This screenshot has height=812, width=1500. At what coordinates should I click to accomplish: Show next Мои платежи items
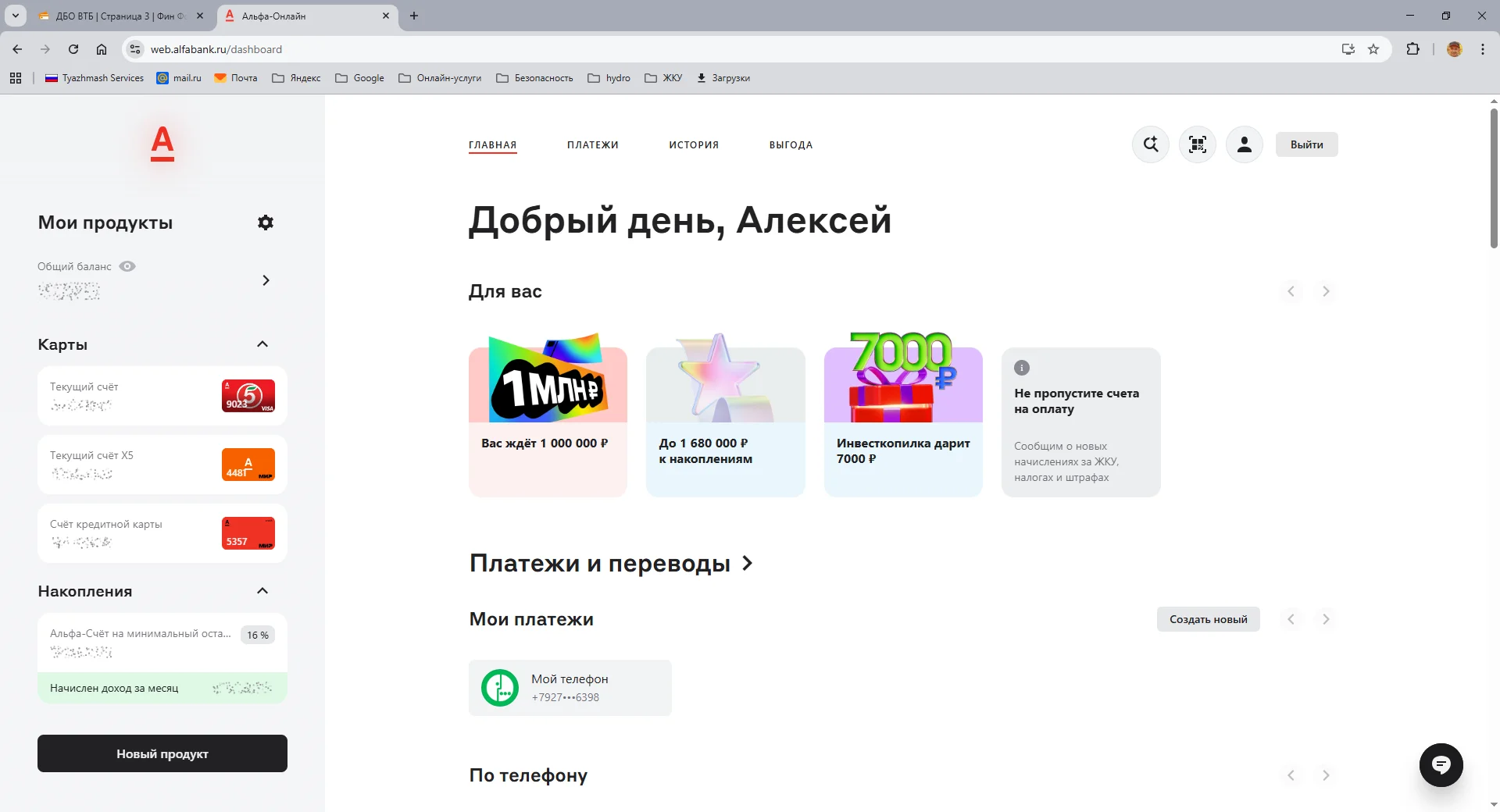tap(1326, 619)
